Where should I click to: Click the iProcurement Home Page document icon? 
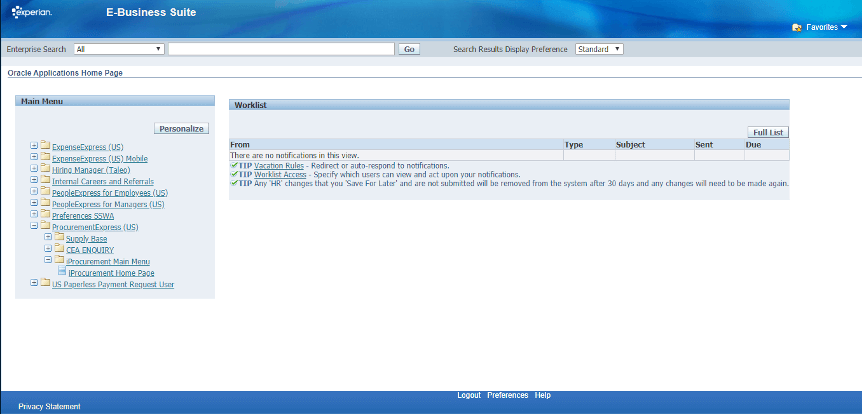(62, 272)
